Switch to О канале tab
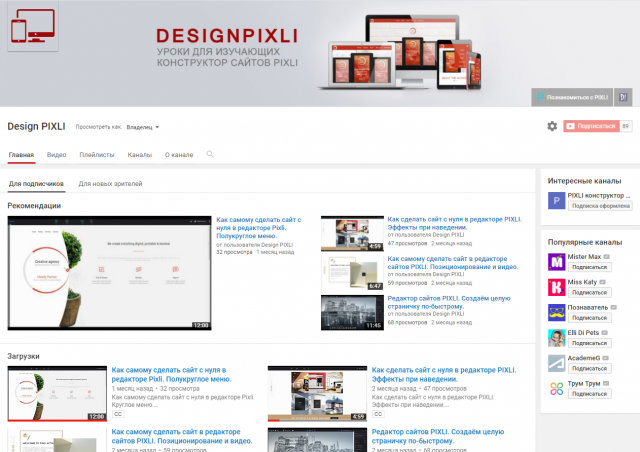640x452 pixels. (179, 155)
